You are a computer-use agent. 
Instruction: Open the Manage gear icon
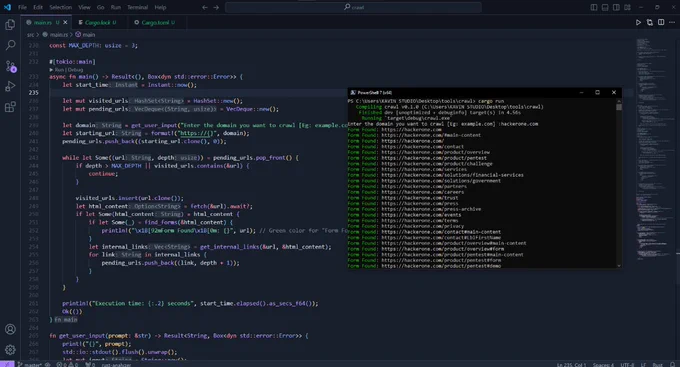tap(10, 350)
